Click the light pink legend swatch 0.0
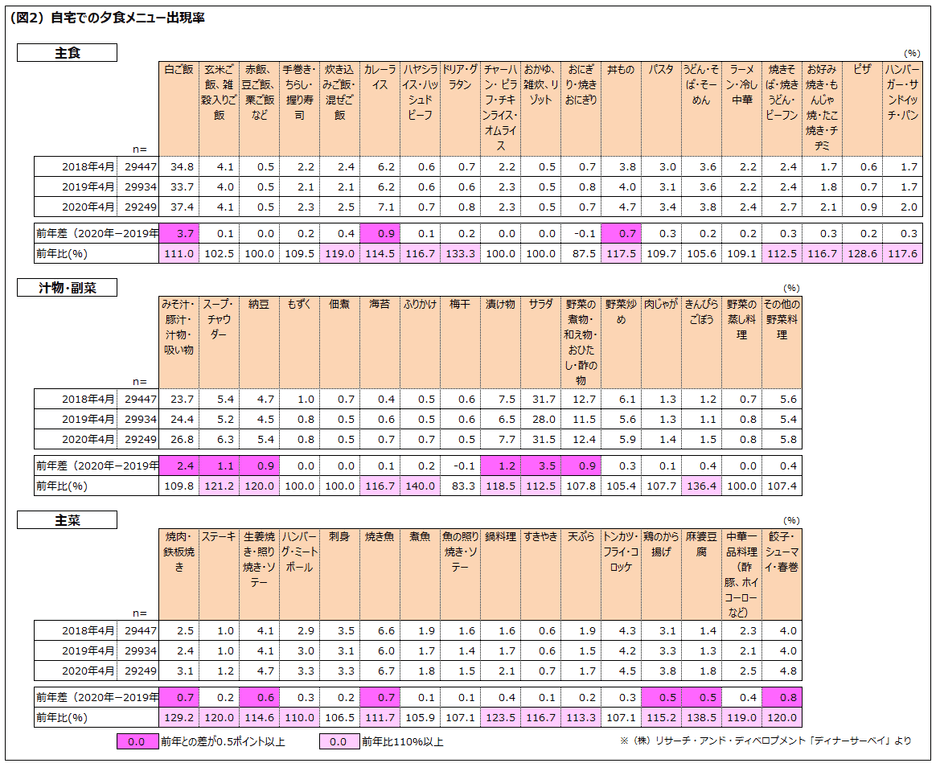The width and height of the screenshot is (940, 771). click(x=339, y=742)
